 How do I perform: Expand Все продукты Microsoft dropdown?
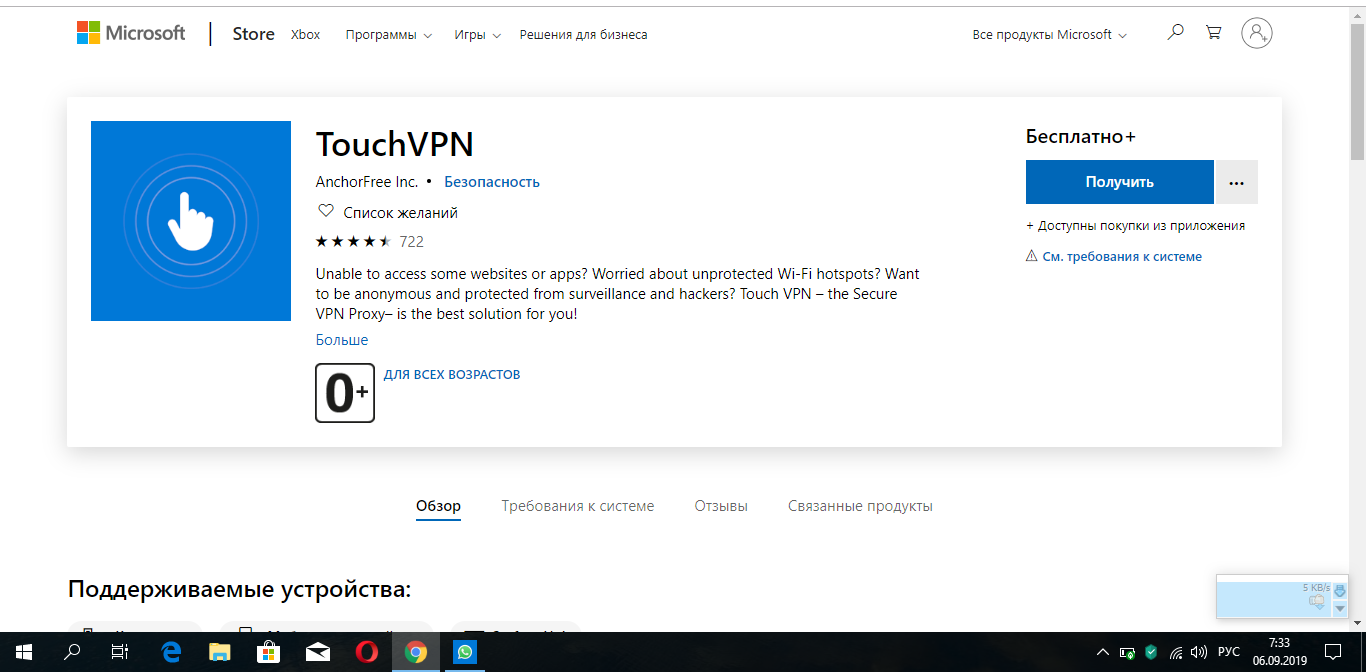click(x=1050, y=34)
